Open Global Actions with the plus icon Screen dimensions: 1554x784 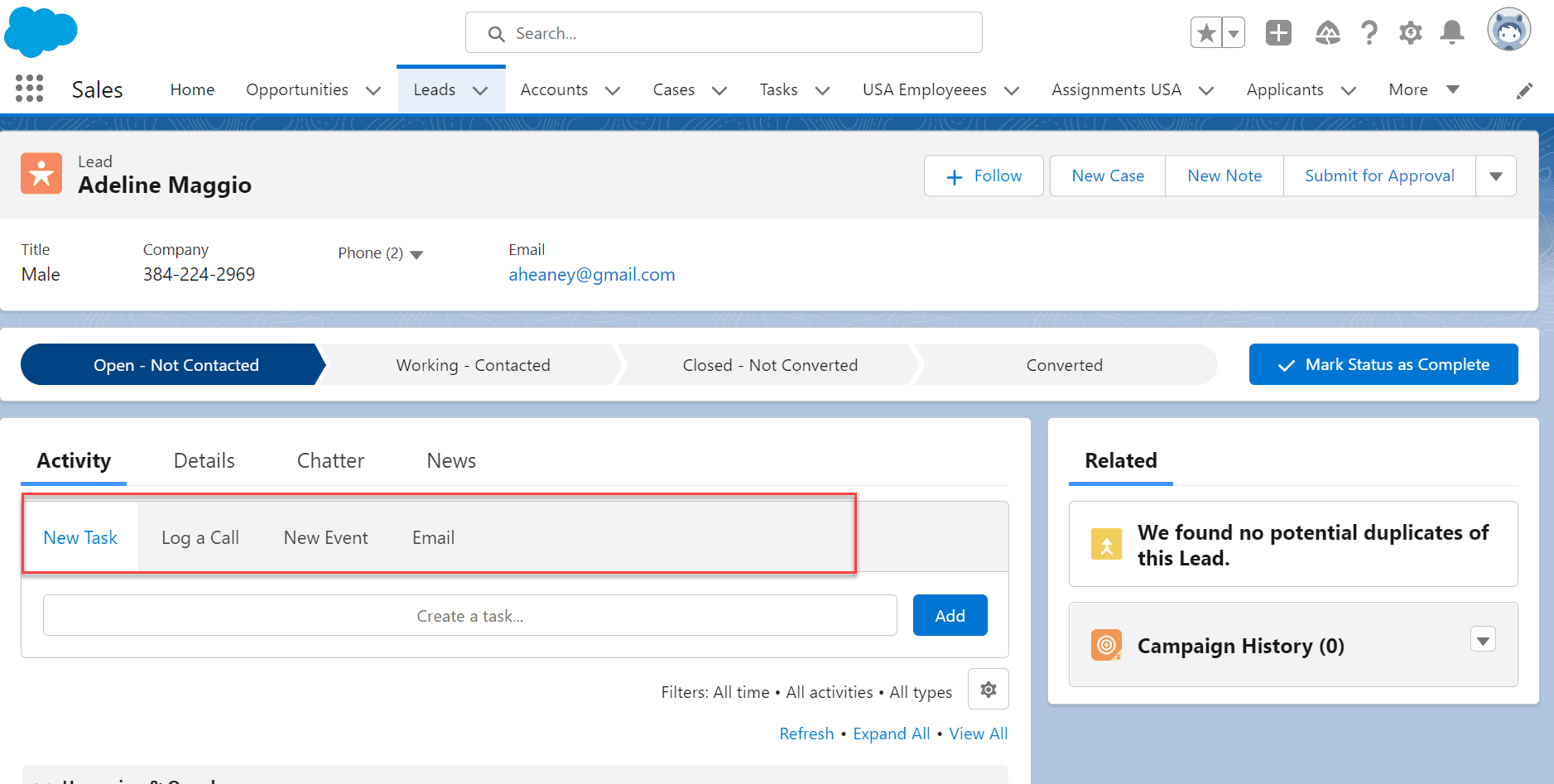tap(1277, 32)
